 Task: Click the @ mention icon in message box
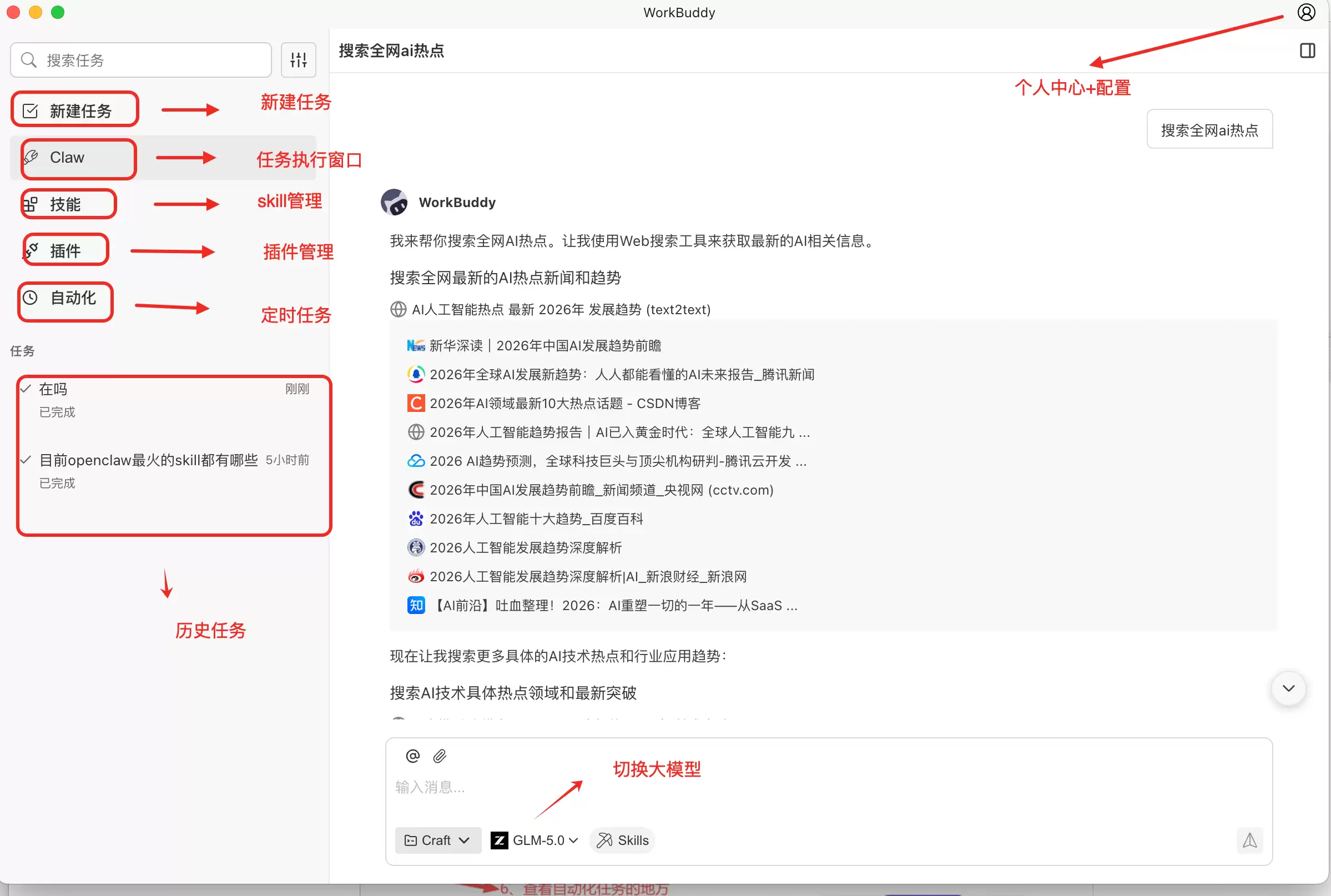412,756
